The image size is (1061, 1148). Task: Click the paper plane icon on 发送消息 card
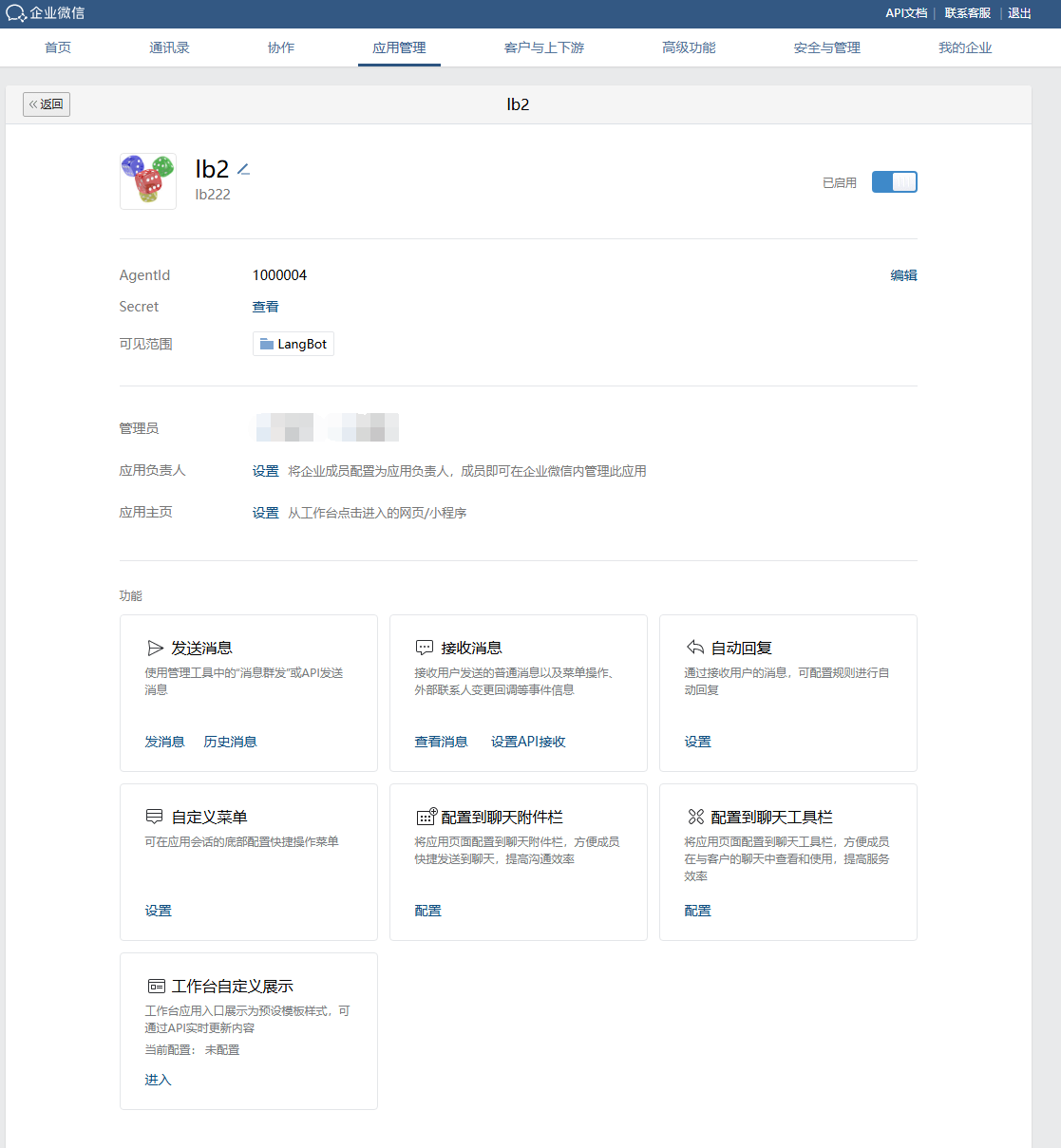[157, 648]
